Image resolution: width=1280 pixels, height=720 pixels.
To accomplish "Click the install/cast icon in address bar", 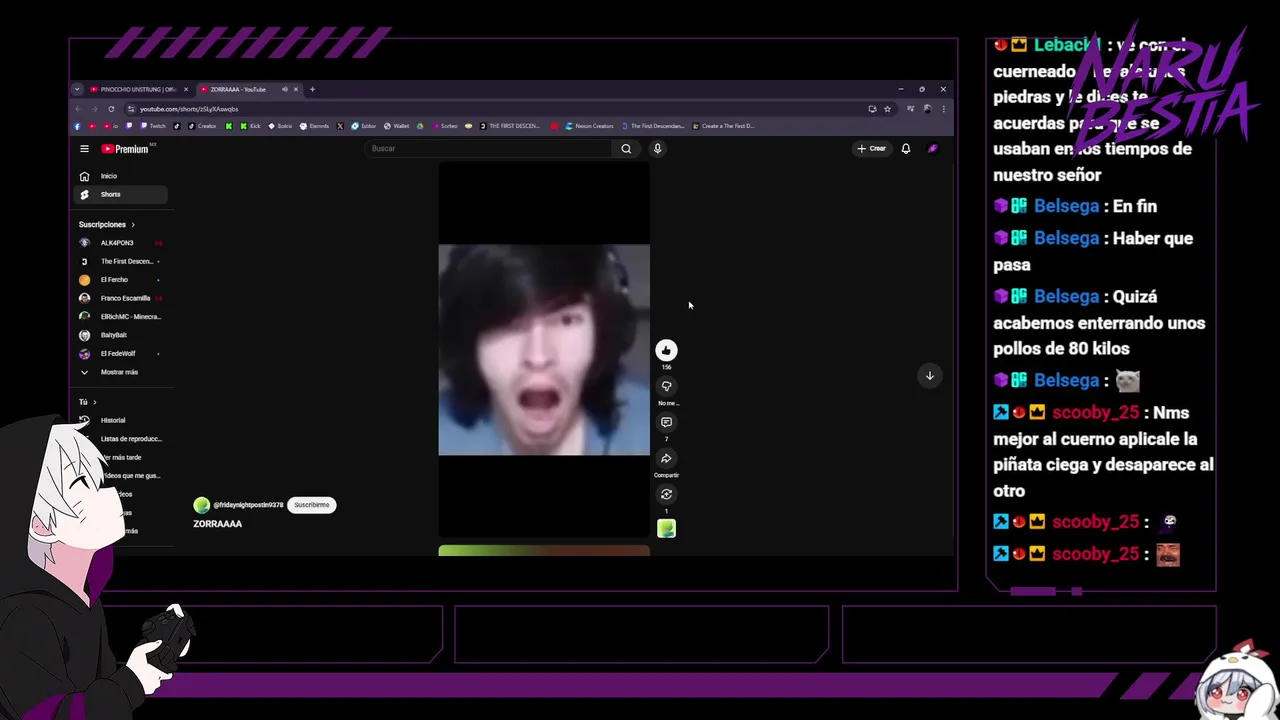I will click(872, 109).
